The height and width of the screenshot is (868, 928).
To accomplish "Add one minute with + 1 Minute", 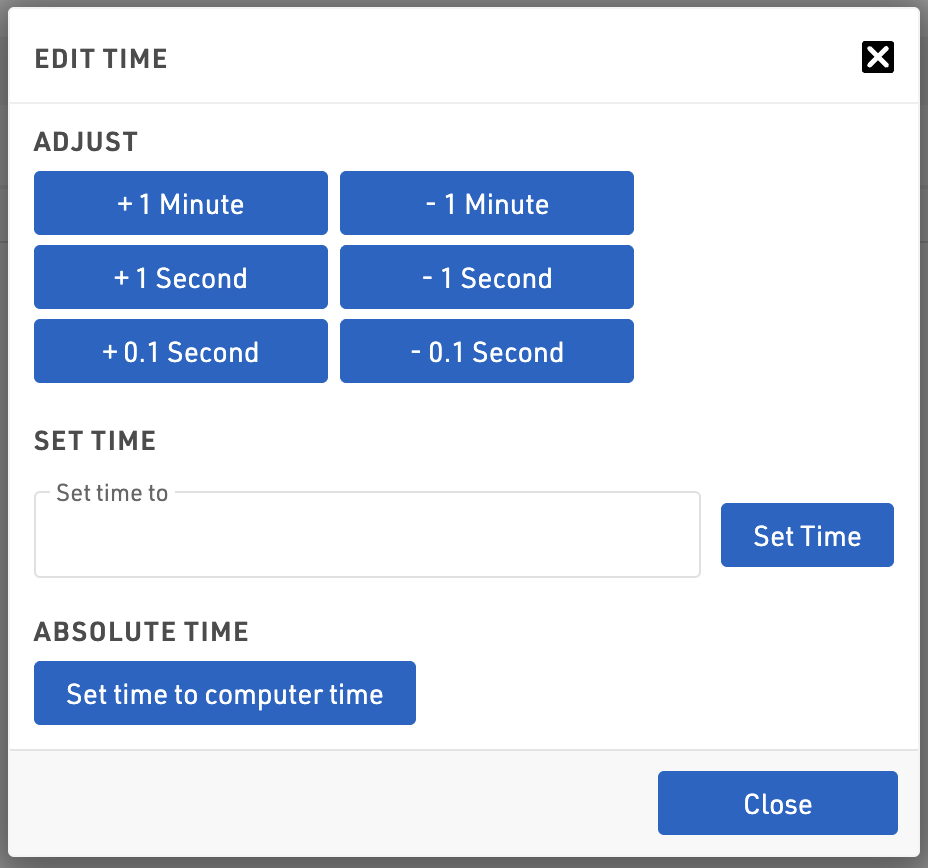I will [x=181, y=204].
